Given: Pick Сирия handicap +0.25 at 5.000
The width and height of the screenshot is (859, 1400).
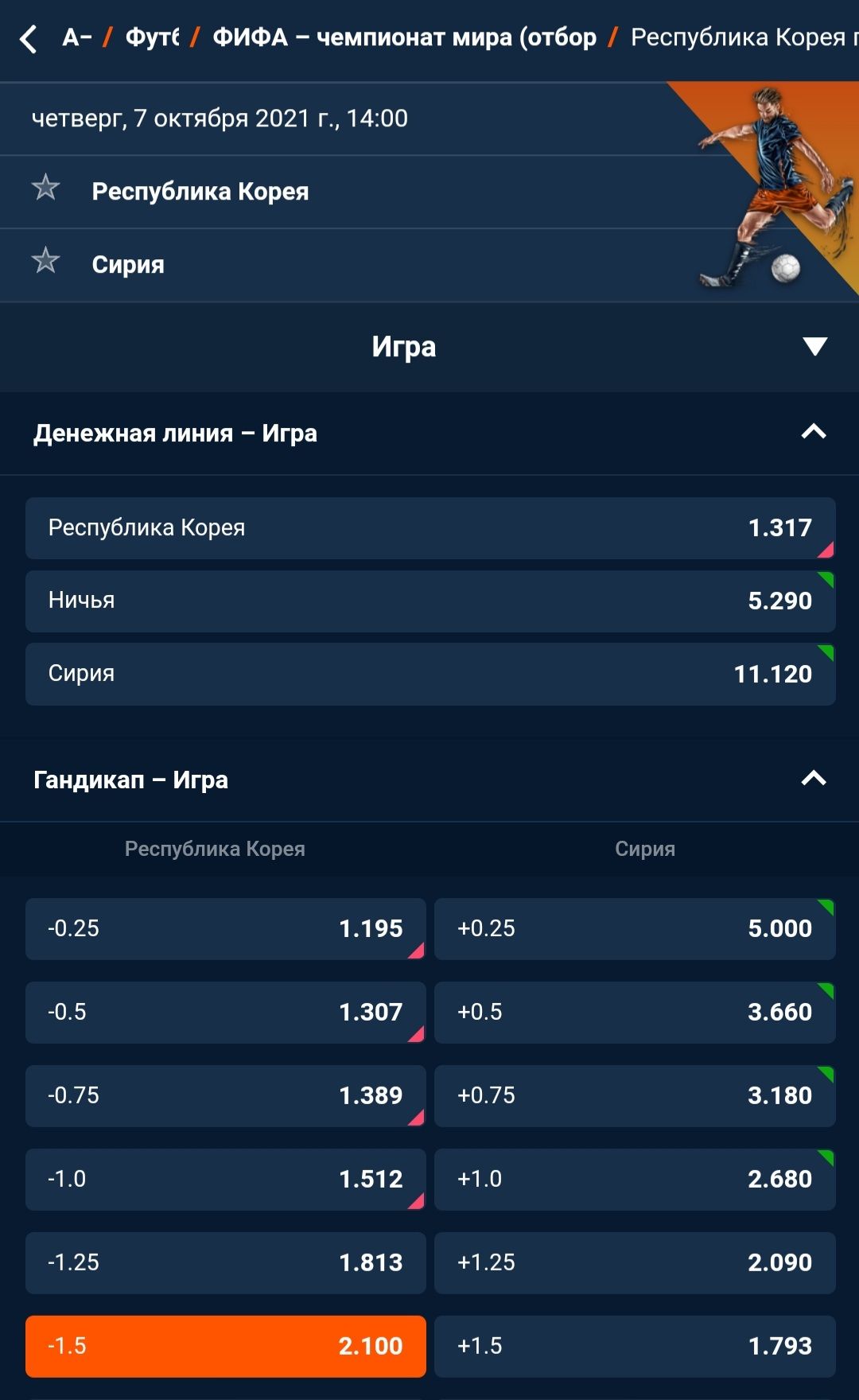Looking at the screenshot, I should (x=635, y=929).
